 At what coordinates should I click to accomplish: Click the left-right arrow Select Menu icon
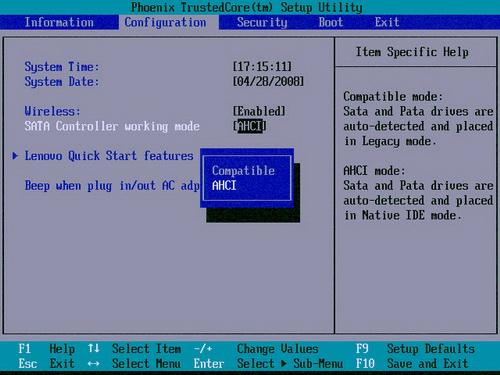[94, 364]
